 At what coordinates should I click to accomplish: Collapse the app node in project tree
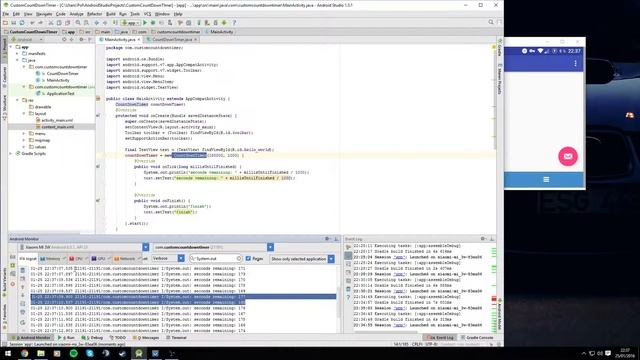pyautogui.click(x=11, y=47)
